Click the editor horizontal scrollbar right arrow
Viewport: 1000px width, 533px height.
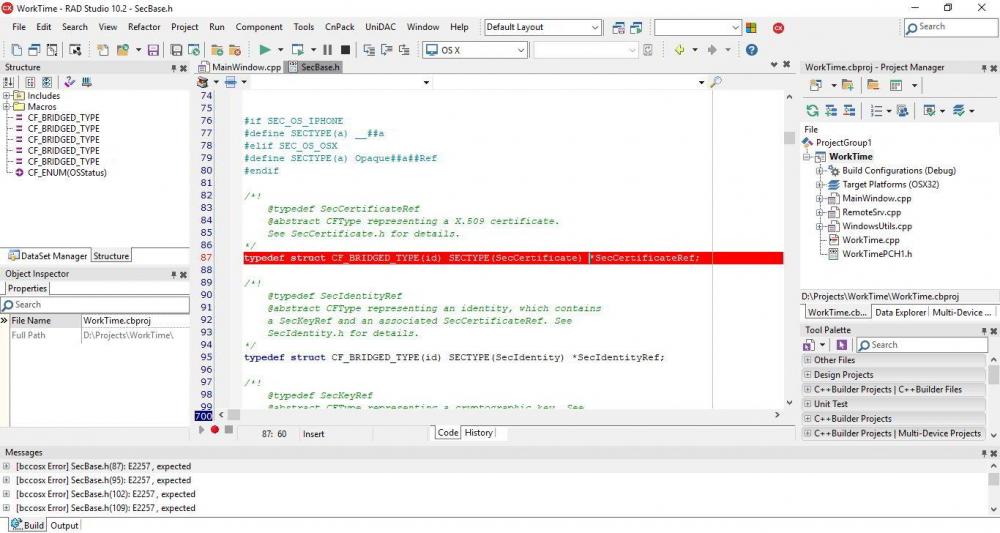tap(777, 415)
